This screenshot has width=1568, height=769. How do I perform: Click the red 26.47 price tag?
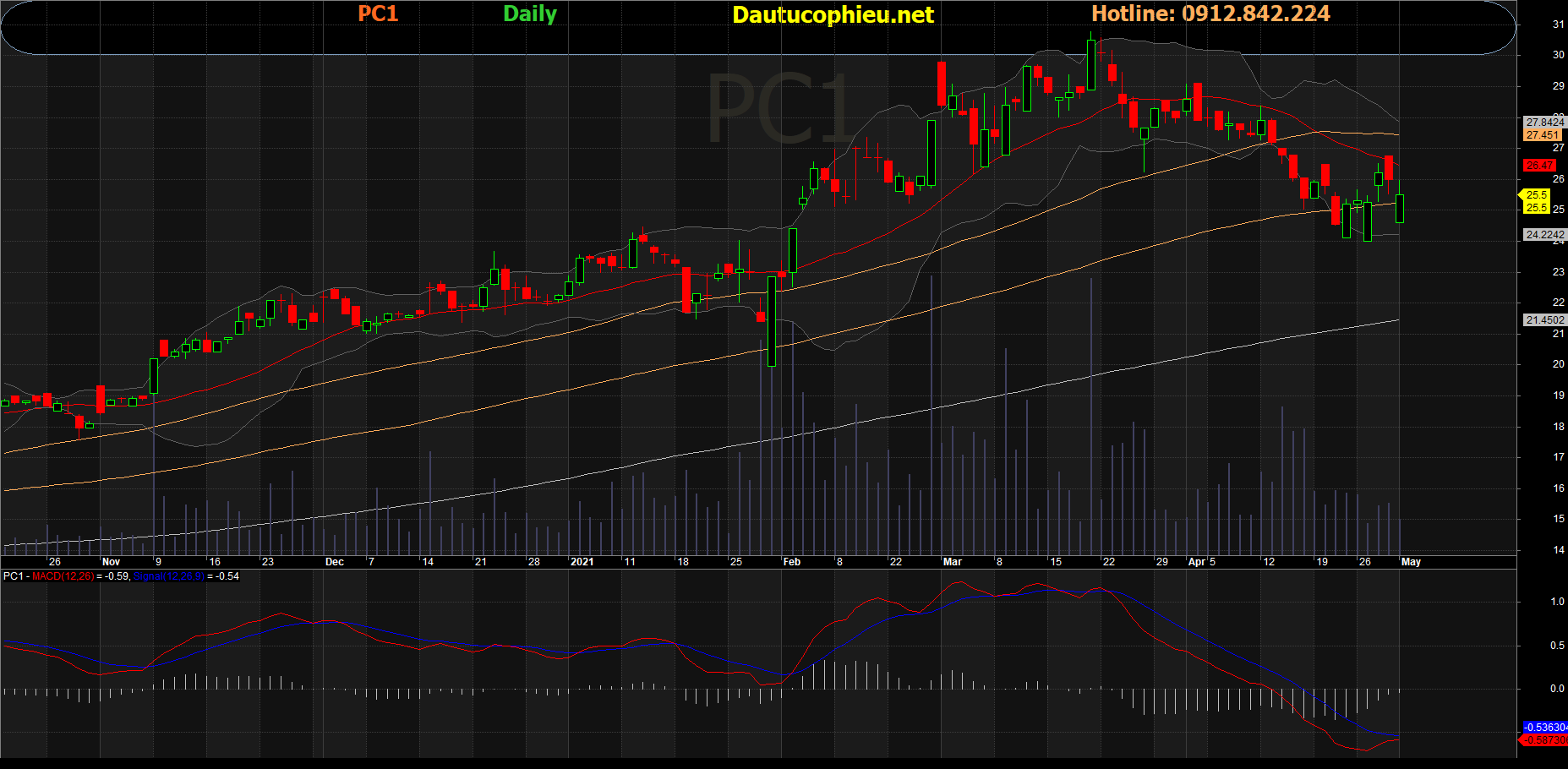coord(1539,166)
